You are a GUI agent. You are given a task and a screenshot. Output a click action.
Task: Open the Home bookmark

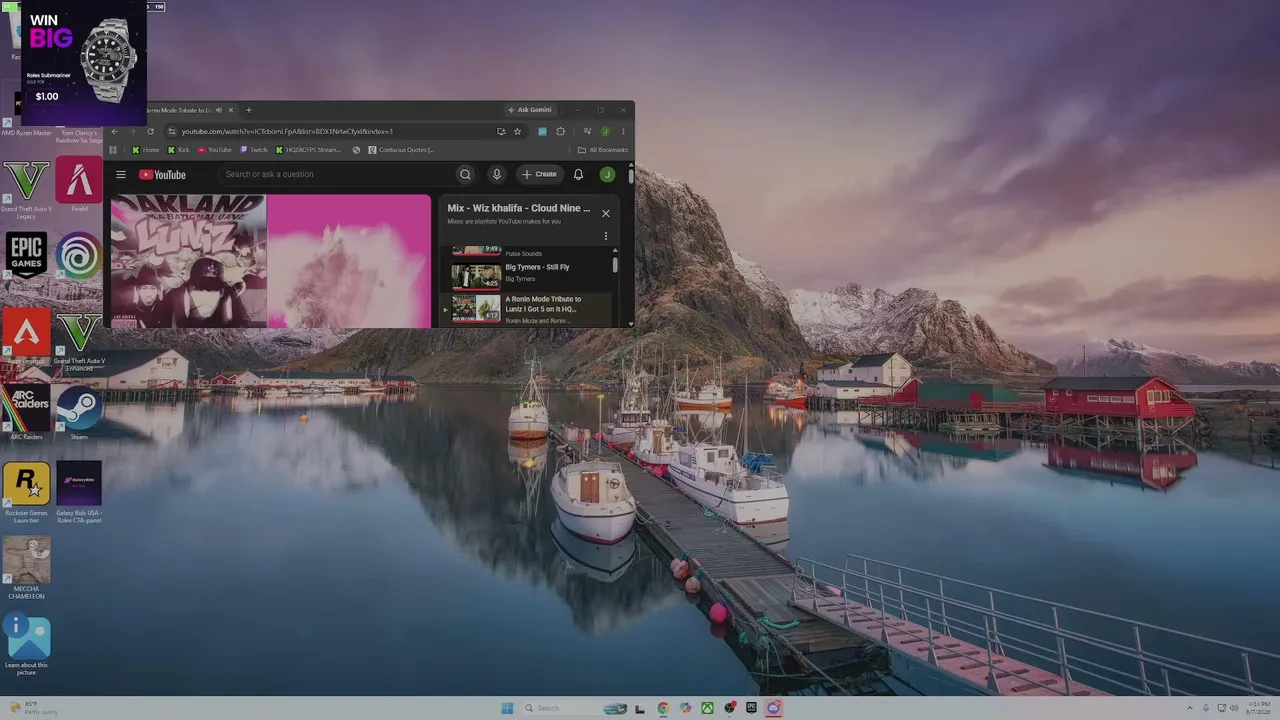(146, 150)
